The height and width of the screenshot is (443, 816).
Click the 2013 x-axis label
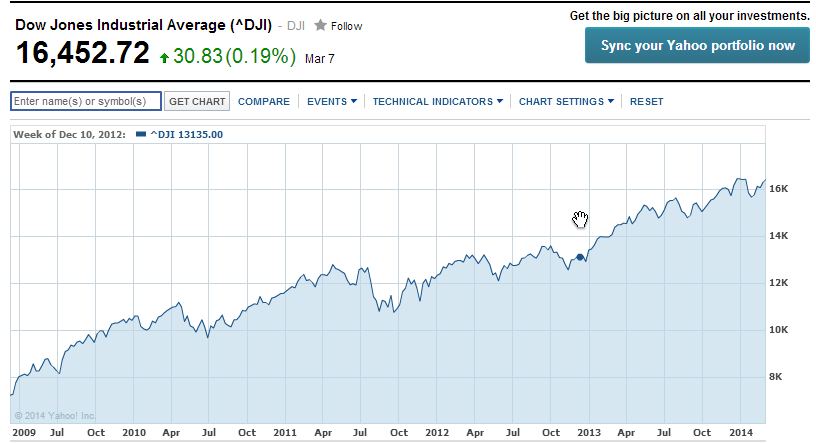(589, 433)
